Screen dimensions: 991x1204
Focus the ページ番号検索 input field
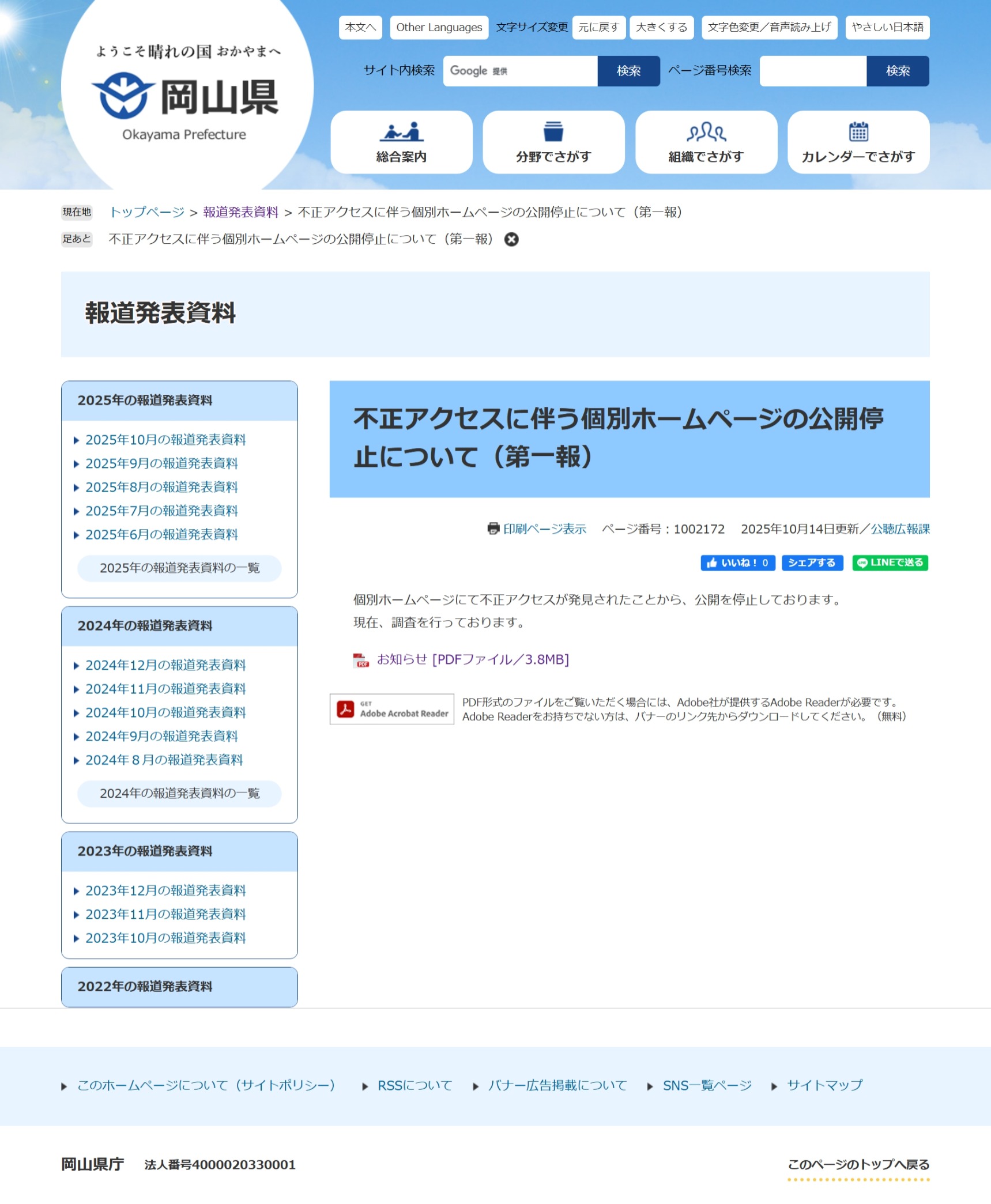812,71
